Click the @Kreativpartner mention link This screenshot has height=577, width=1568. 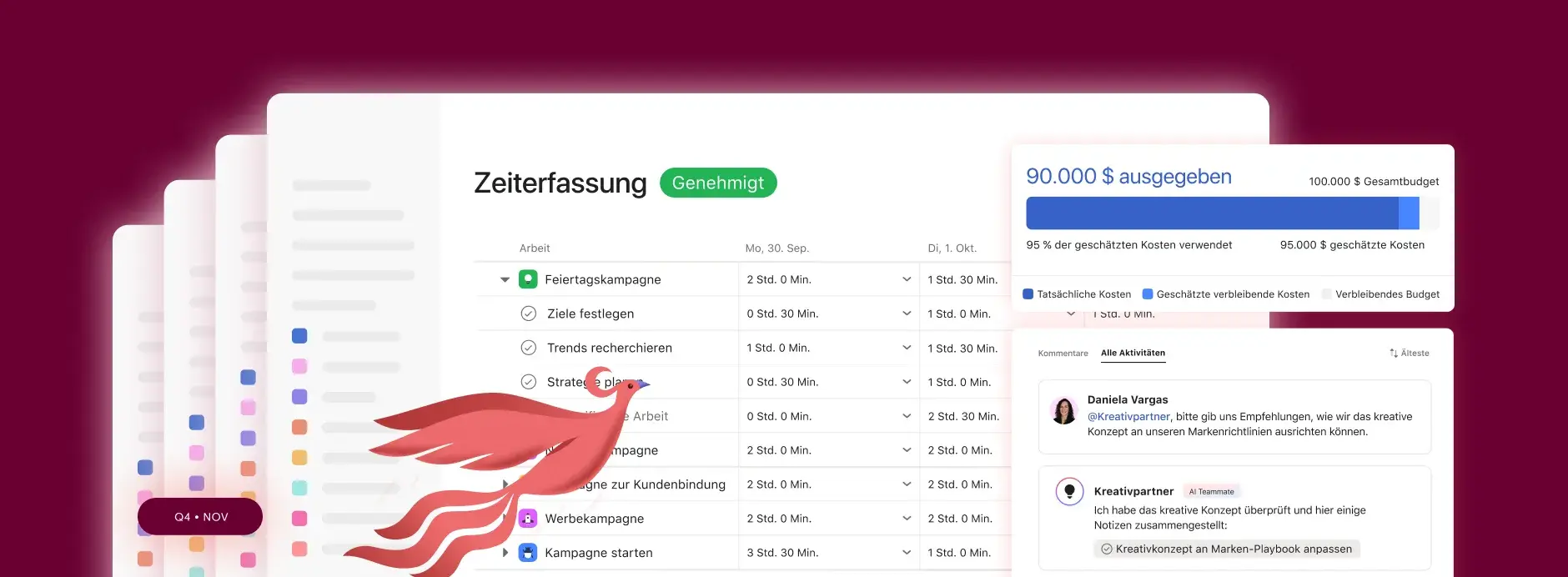click(1128, 417)
